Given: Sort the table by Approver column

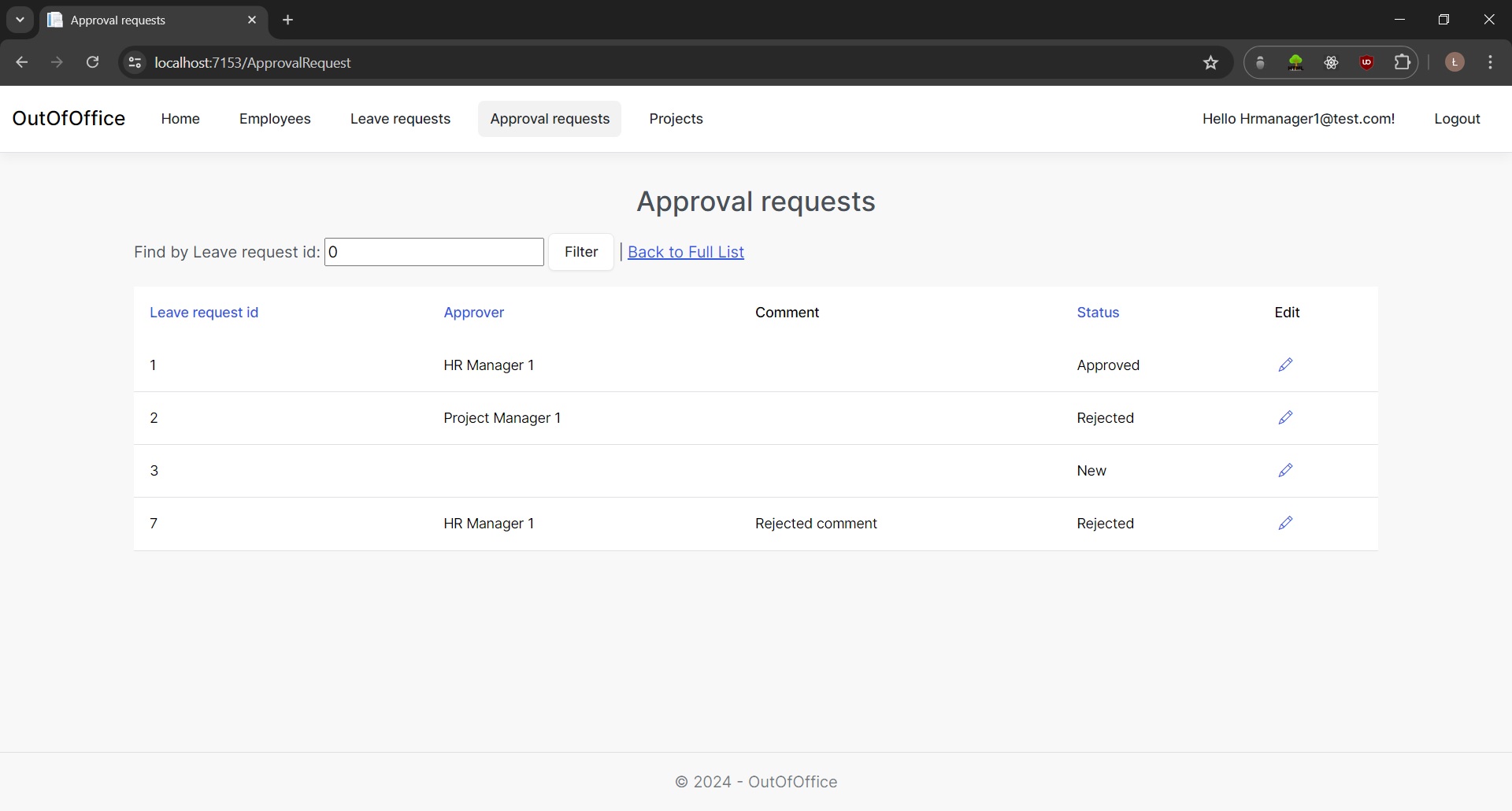Looking at the screenshot, I should point(473,312).
